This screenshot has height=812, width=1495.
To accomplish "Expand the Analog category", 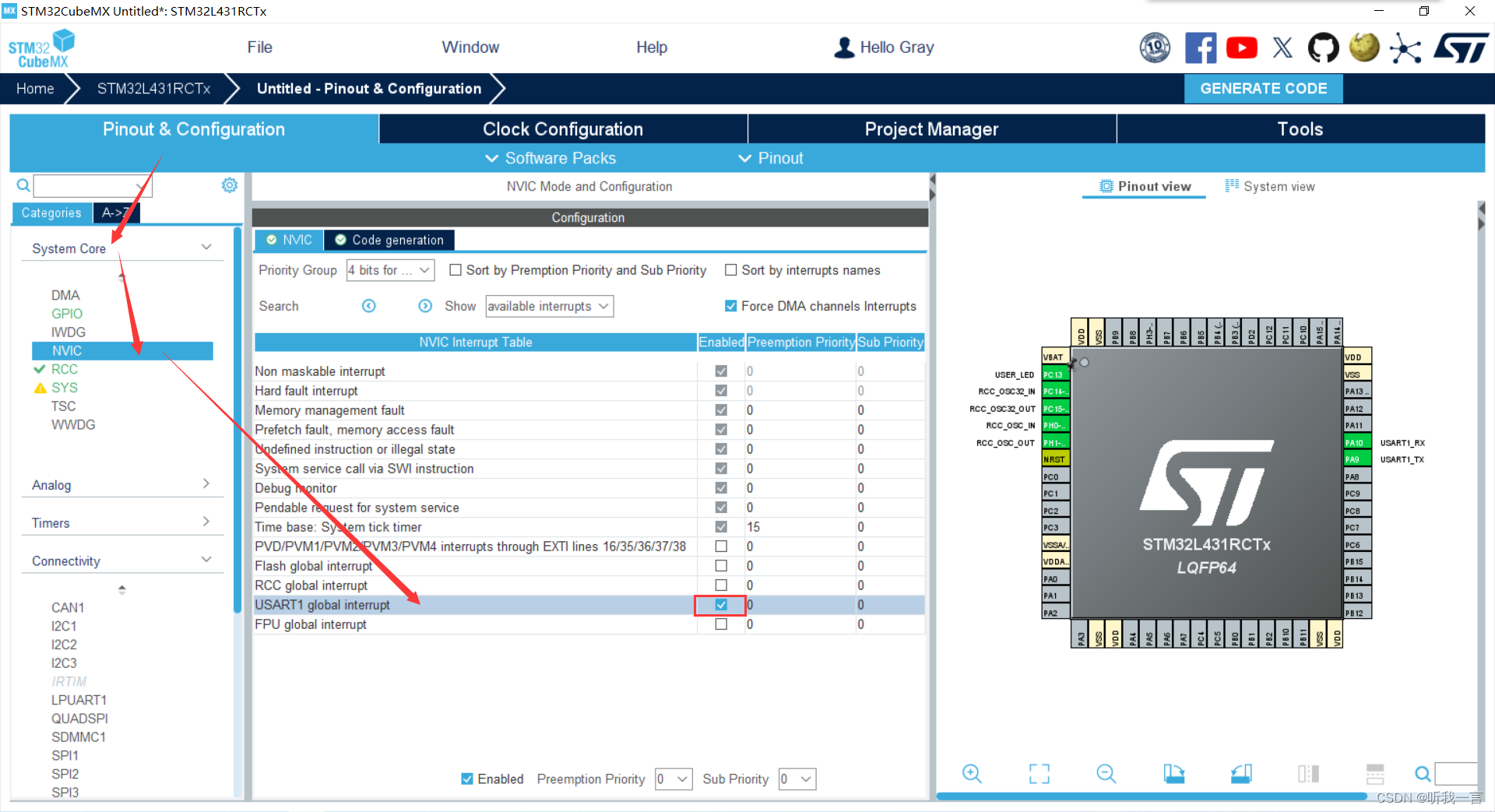I will point(206,483).
